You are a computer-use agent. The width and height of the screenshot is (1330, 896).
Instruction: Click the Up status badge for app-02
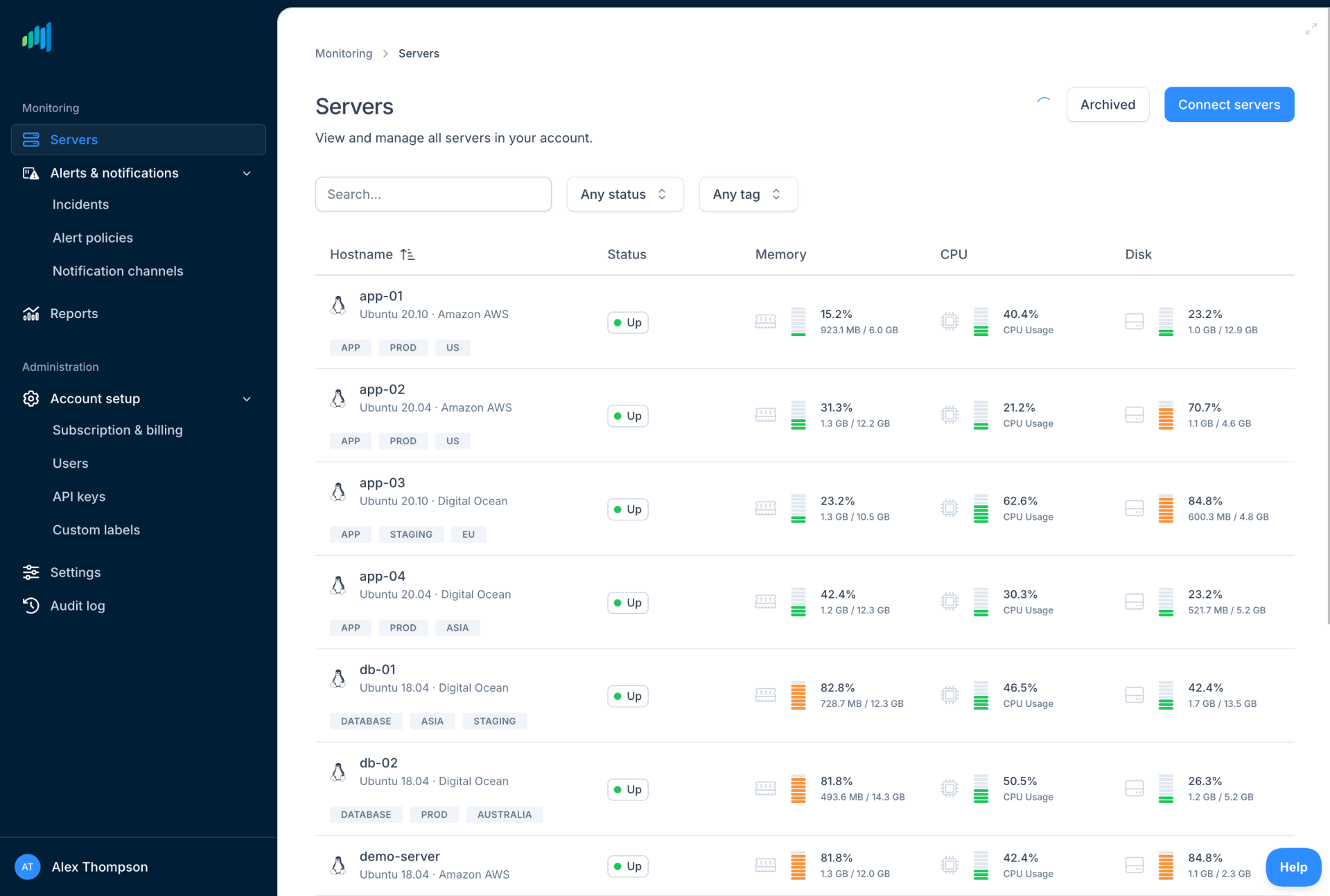coord(627,416)
